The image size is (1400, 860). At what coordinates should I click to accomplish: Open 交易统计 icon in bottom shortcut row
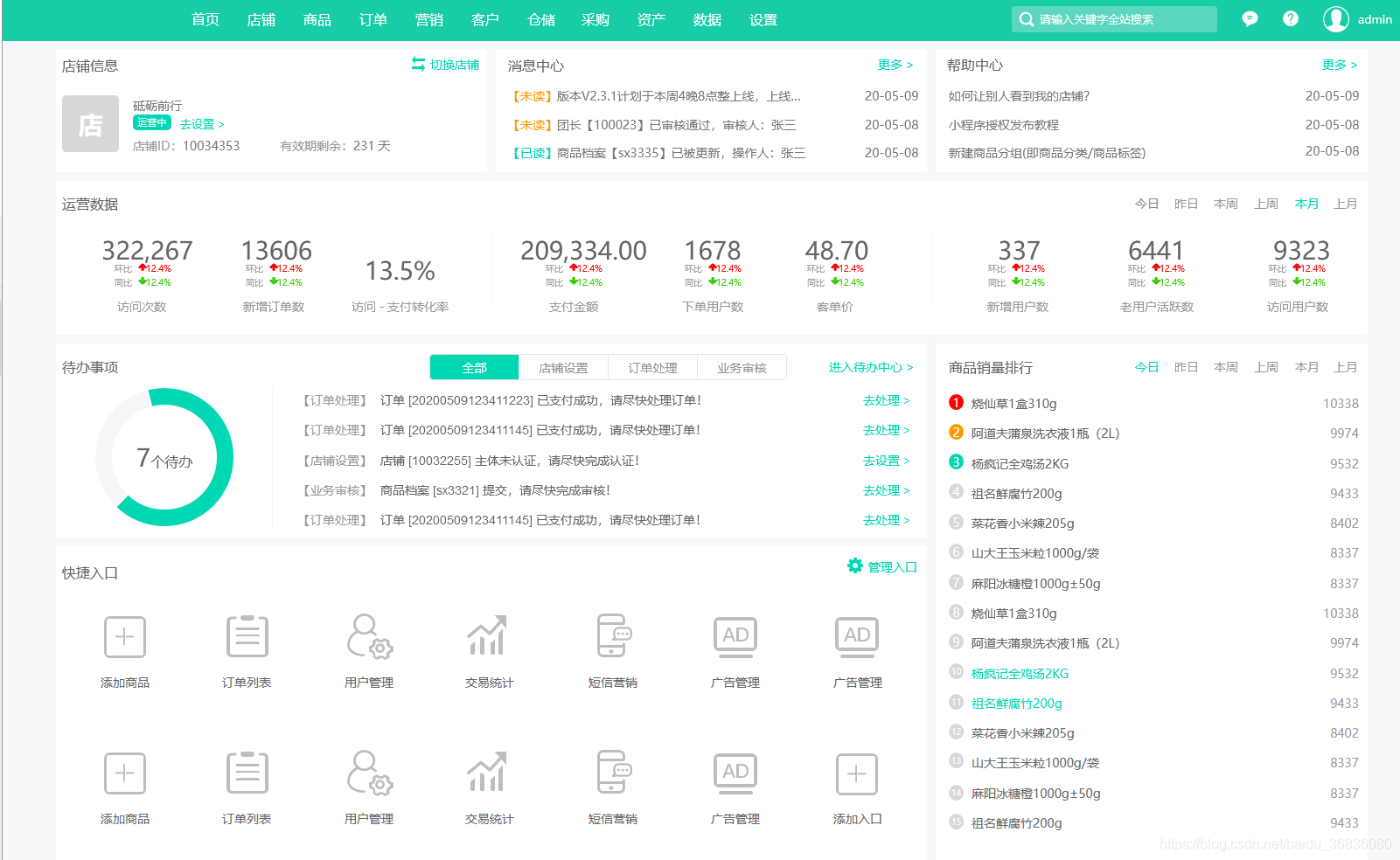tap(488, 772)
